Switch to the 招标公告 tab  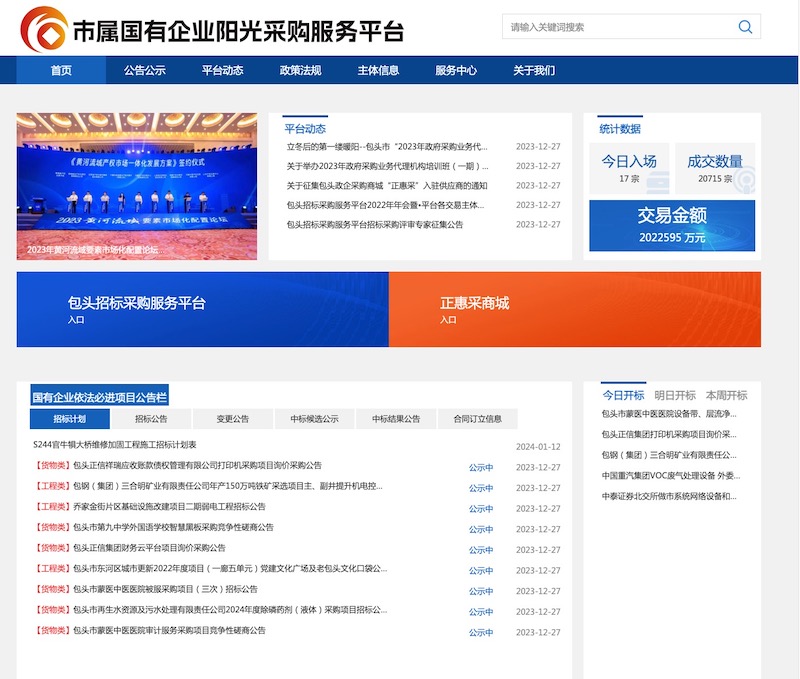(151, 419)
